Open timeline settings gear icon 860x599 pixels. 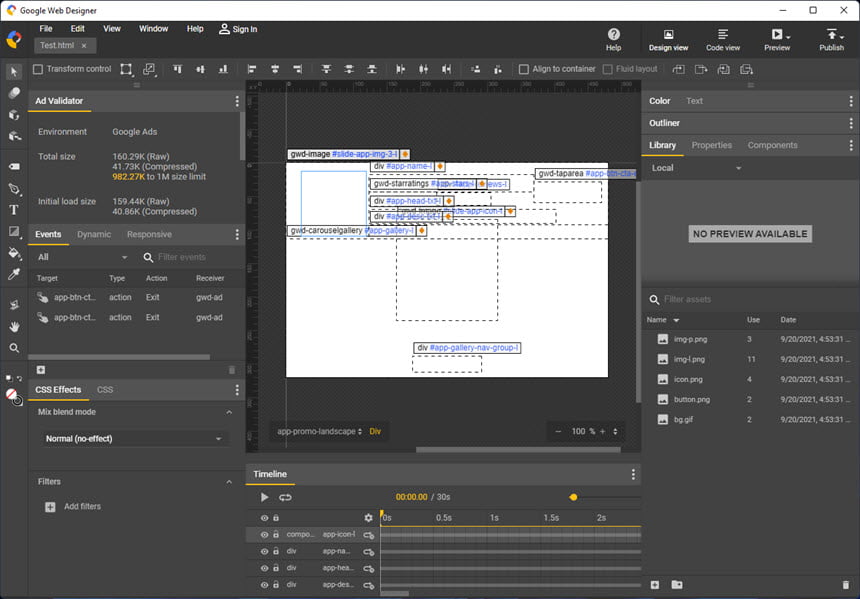click(369, 517)
